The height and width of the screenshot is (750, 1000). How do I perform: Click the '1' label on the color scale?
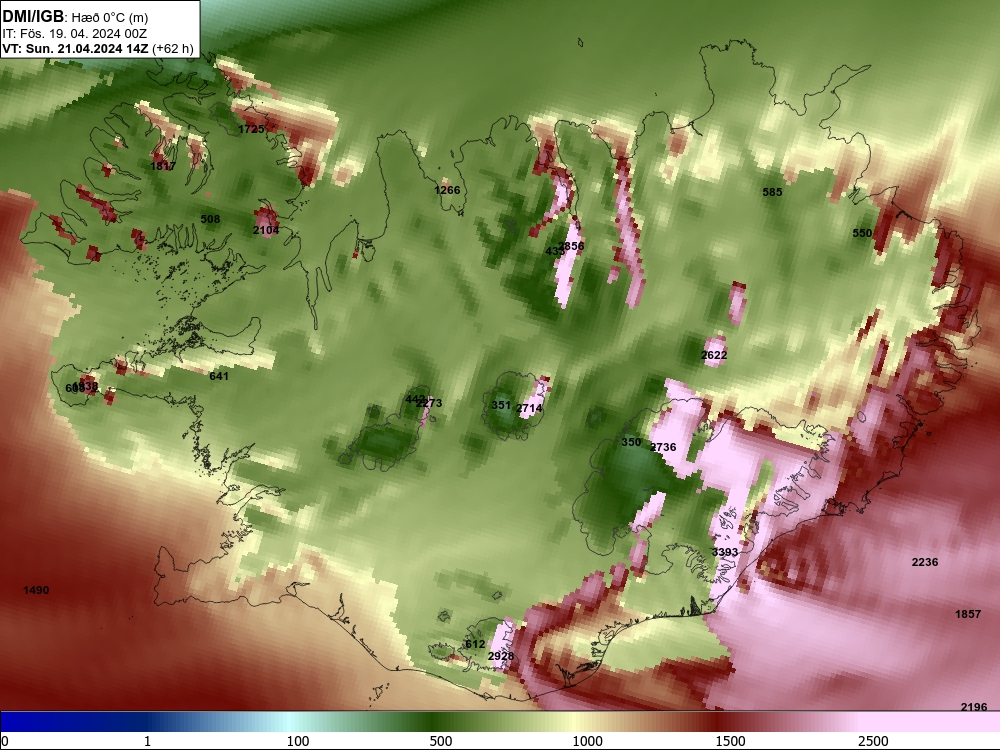pyautogui.click(x=147, y=741)
